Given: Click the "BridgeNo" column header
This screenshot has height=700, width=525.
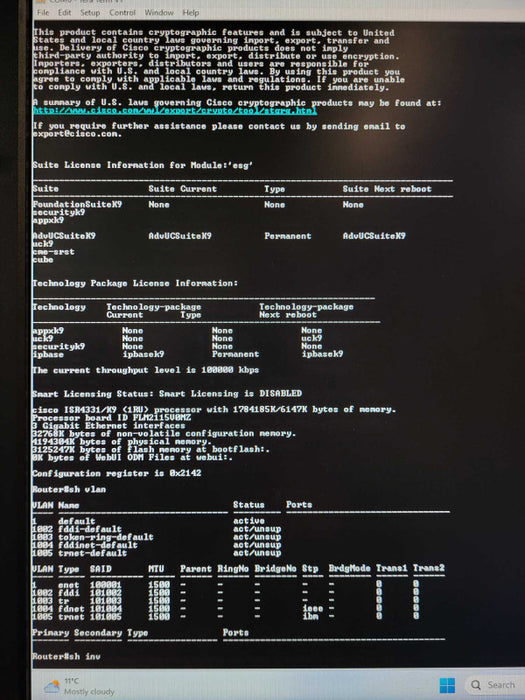Looking at the screenshot, I should point(275,569).
